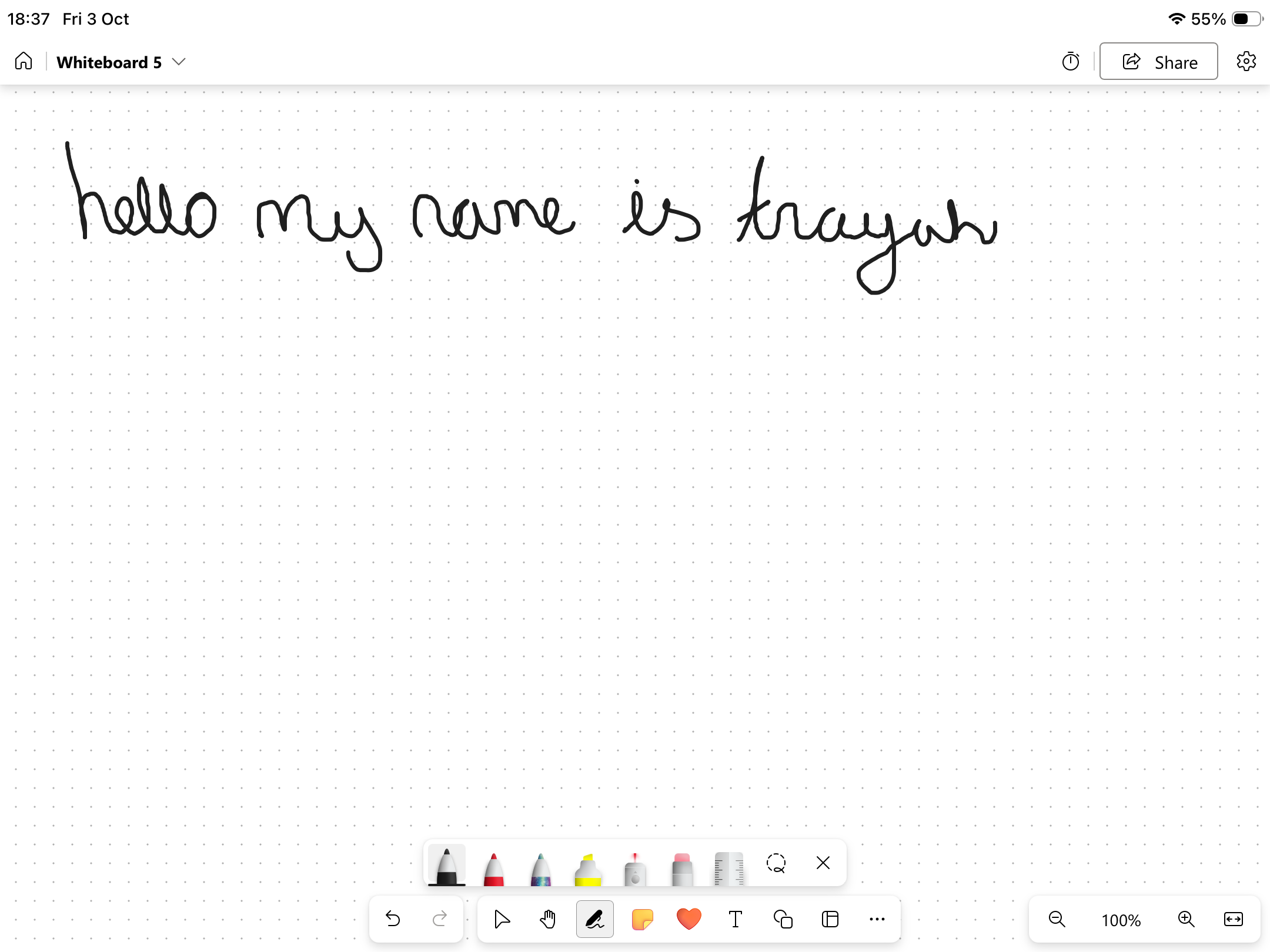Toggle the ruler tool
The height and width of the screenshot is (952, 1270).
click(729, 868)
